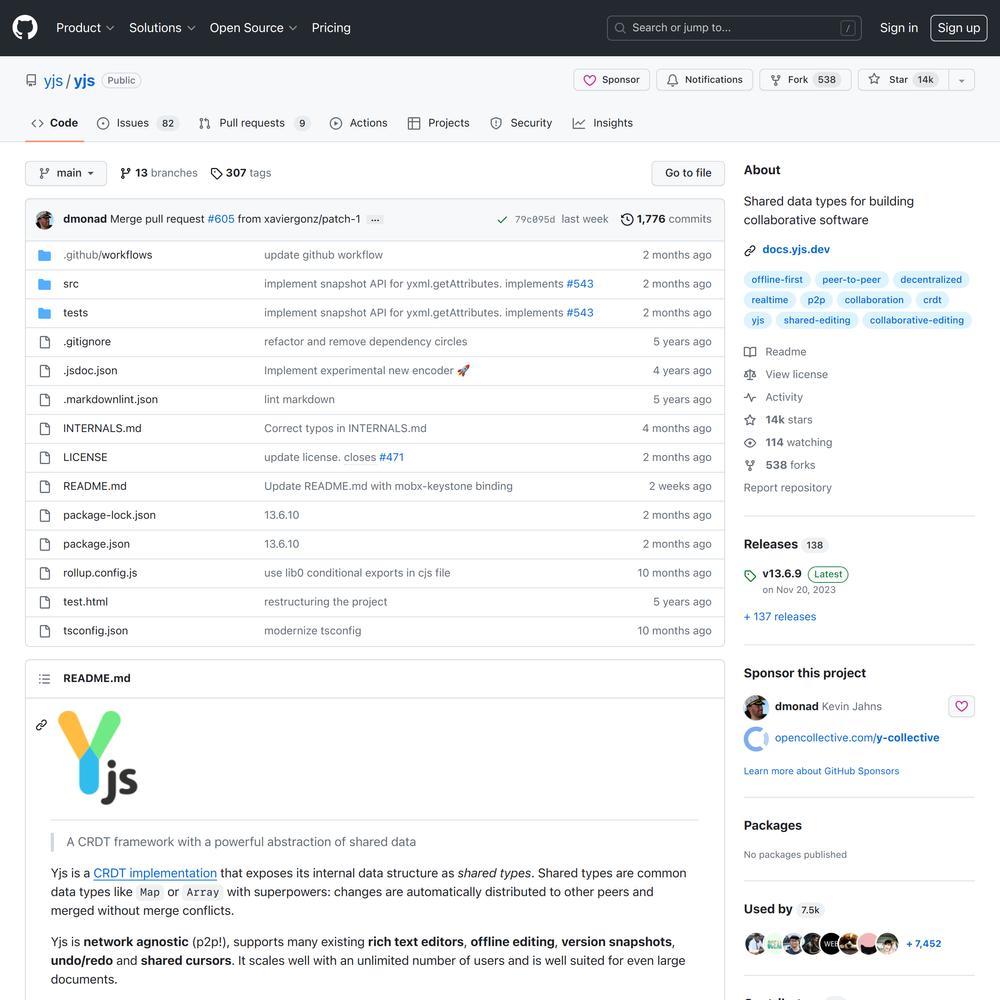The image size is (1000, 1000).
Task: Click the Sign up button
Action: pos(959,27)
